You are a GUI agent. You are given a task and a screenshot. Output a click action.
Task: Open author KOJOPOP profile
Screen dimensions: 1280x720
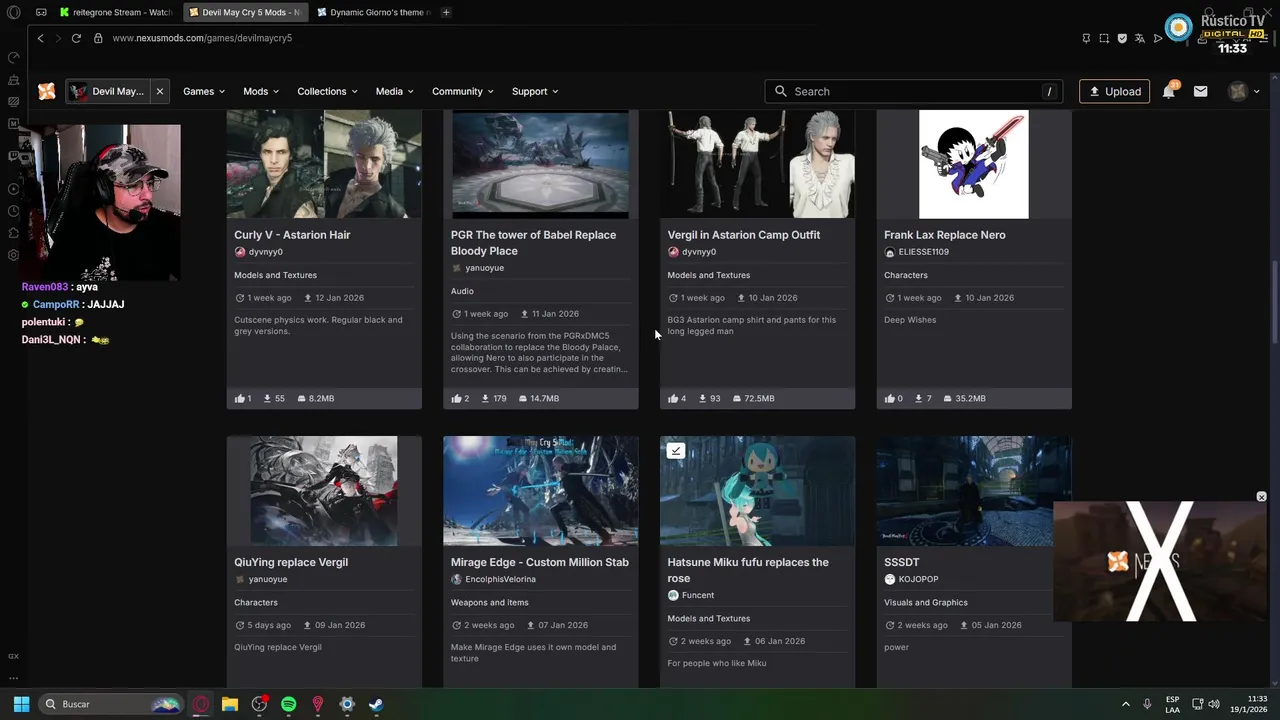[x=918, y=579]
